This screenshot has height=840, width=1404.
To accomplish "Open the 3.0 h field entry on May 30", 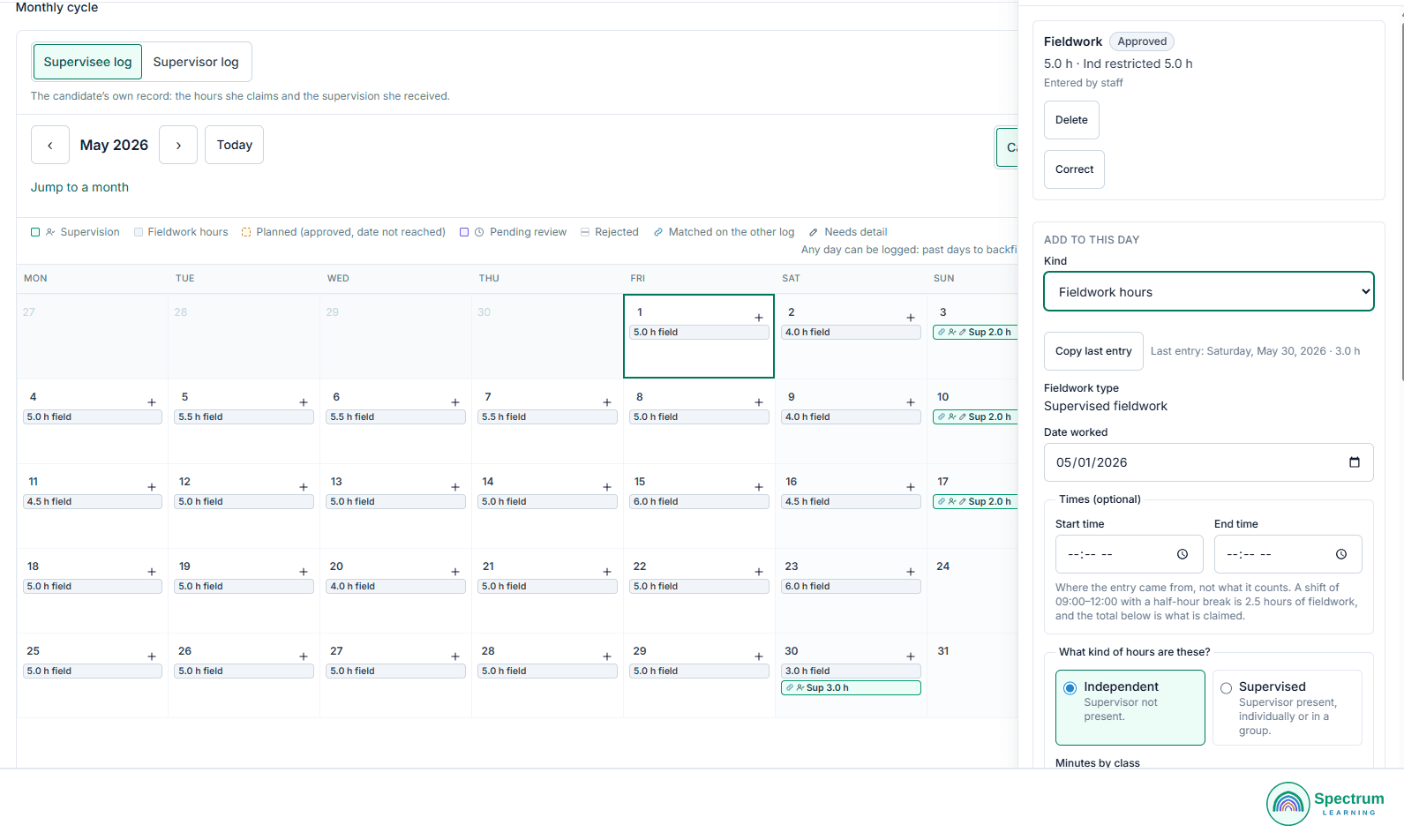I will pos(851,671).
